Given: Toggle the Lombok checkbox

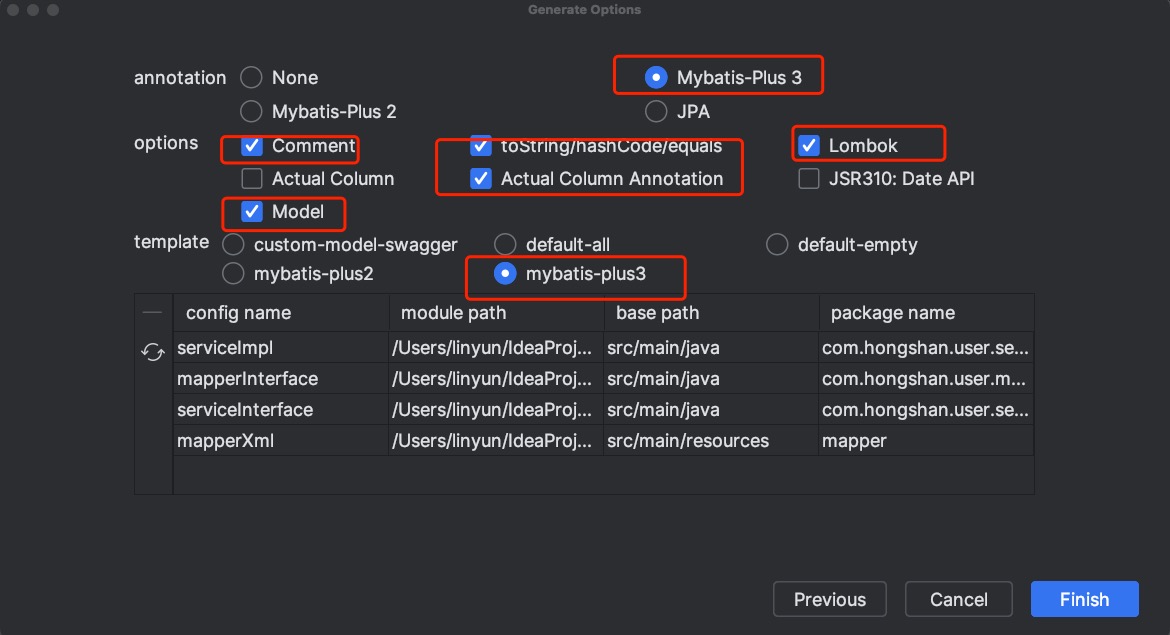Looking at the screenshot, I should (x=809, y=146).
